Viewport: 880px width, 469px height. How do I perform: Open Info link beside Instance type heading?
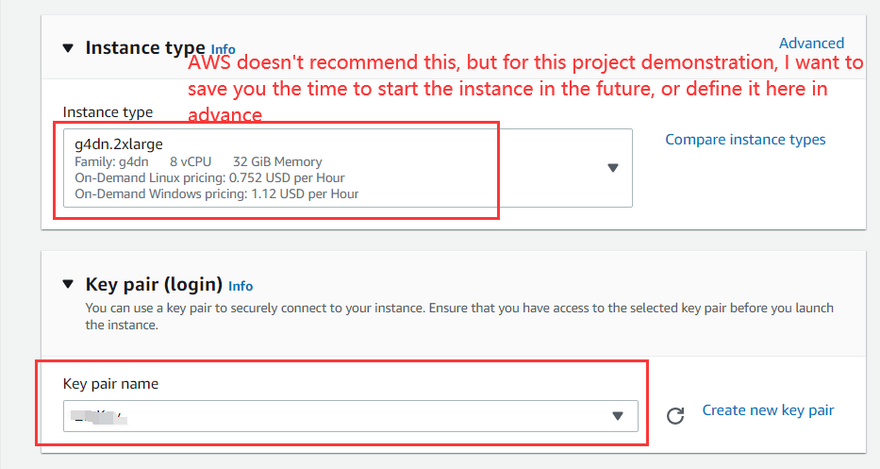click(x=223, y=49)
